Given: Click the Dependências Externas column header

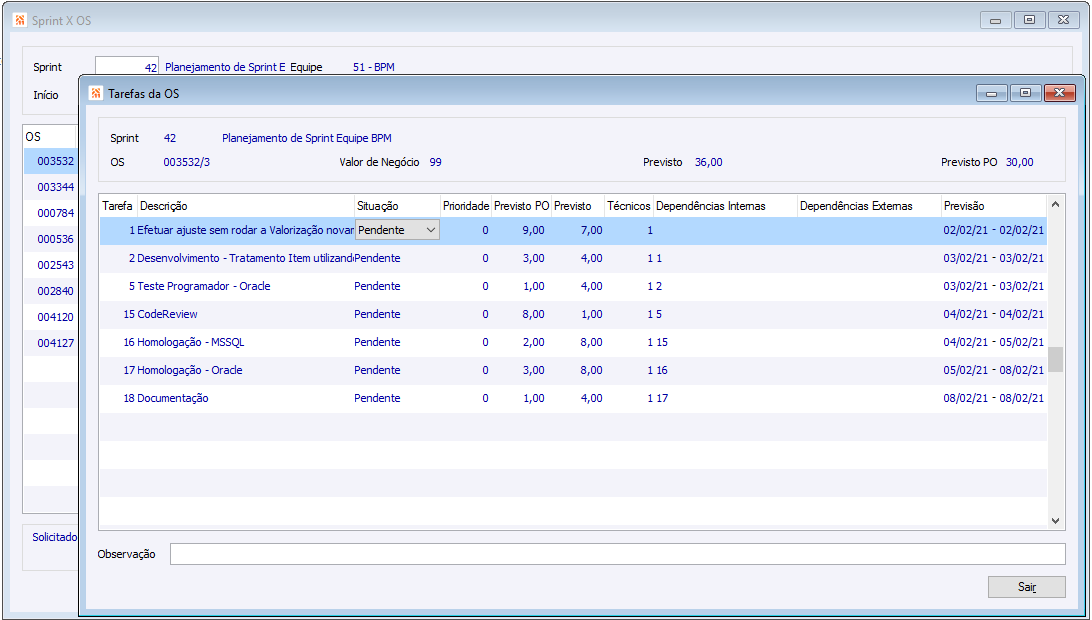Looking at the screenshot, I should coord(869,206).
